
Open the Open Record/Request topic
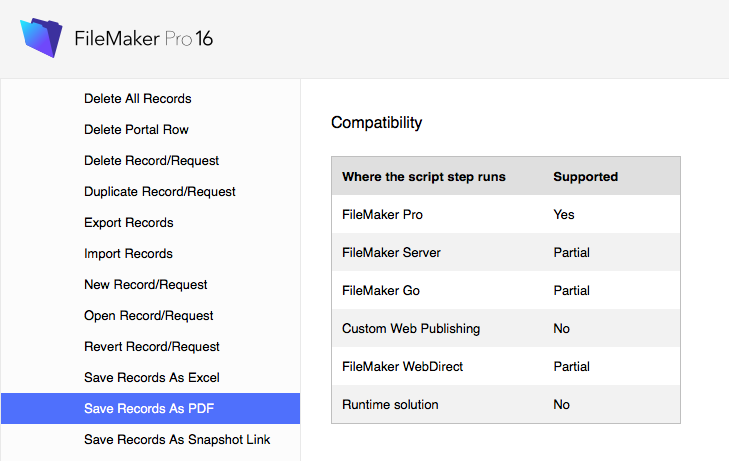[149, 316]
